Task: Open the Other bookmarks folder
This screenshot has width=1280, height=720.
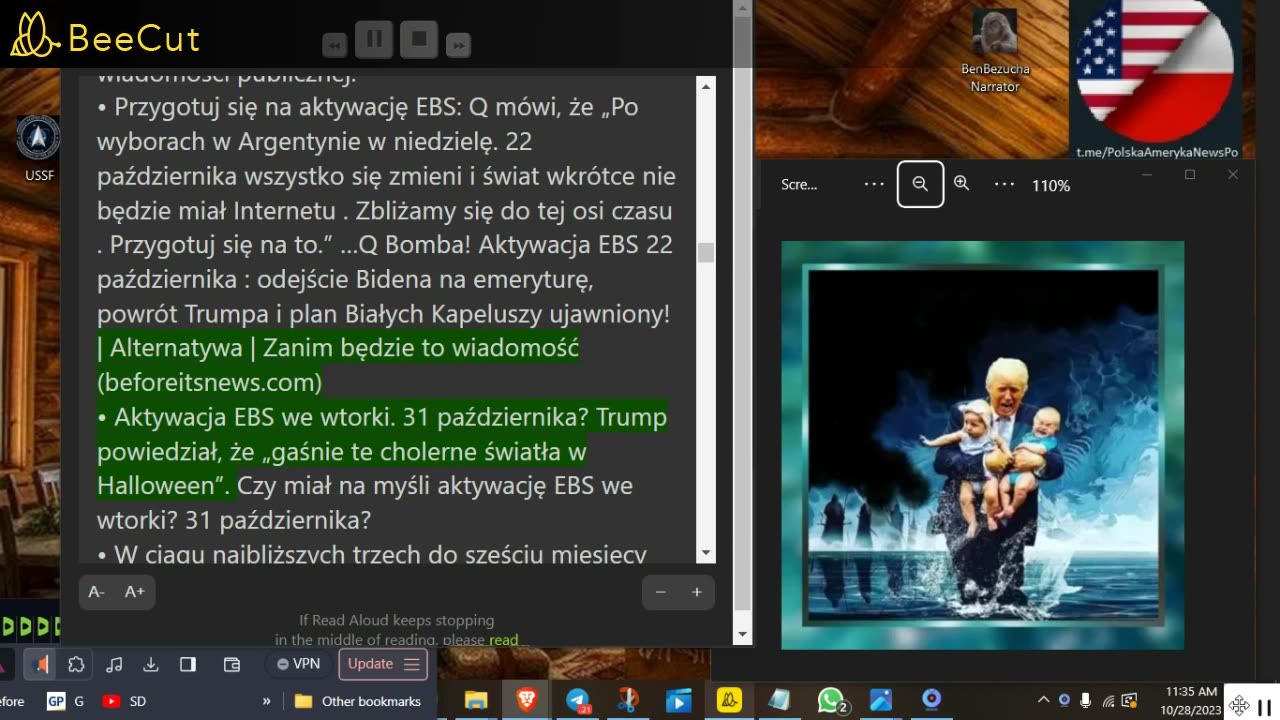Action: point(358,701)
